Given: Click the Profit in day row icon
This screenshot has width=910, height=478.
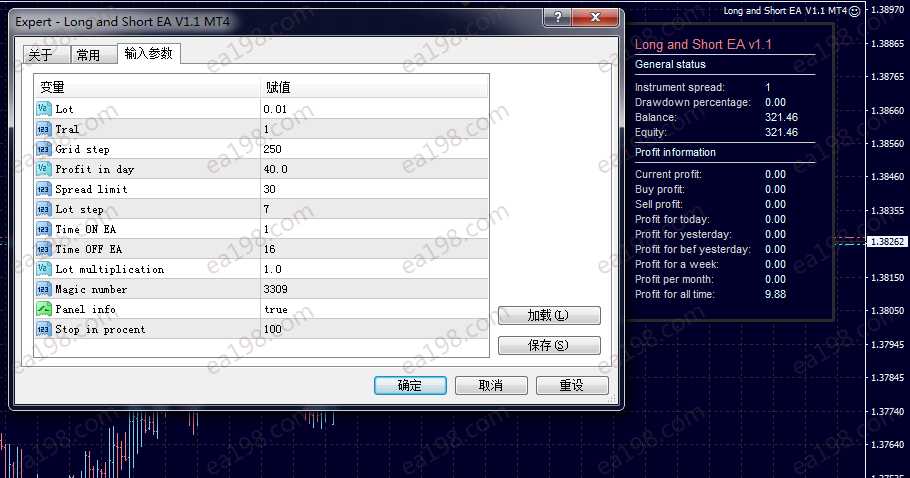Looking at the screenshot, I should tap(44, 169).
